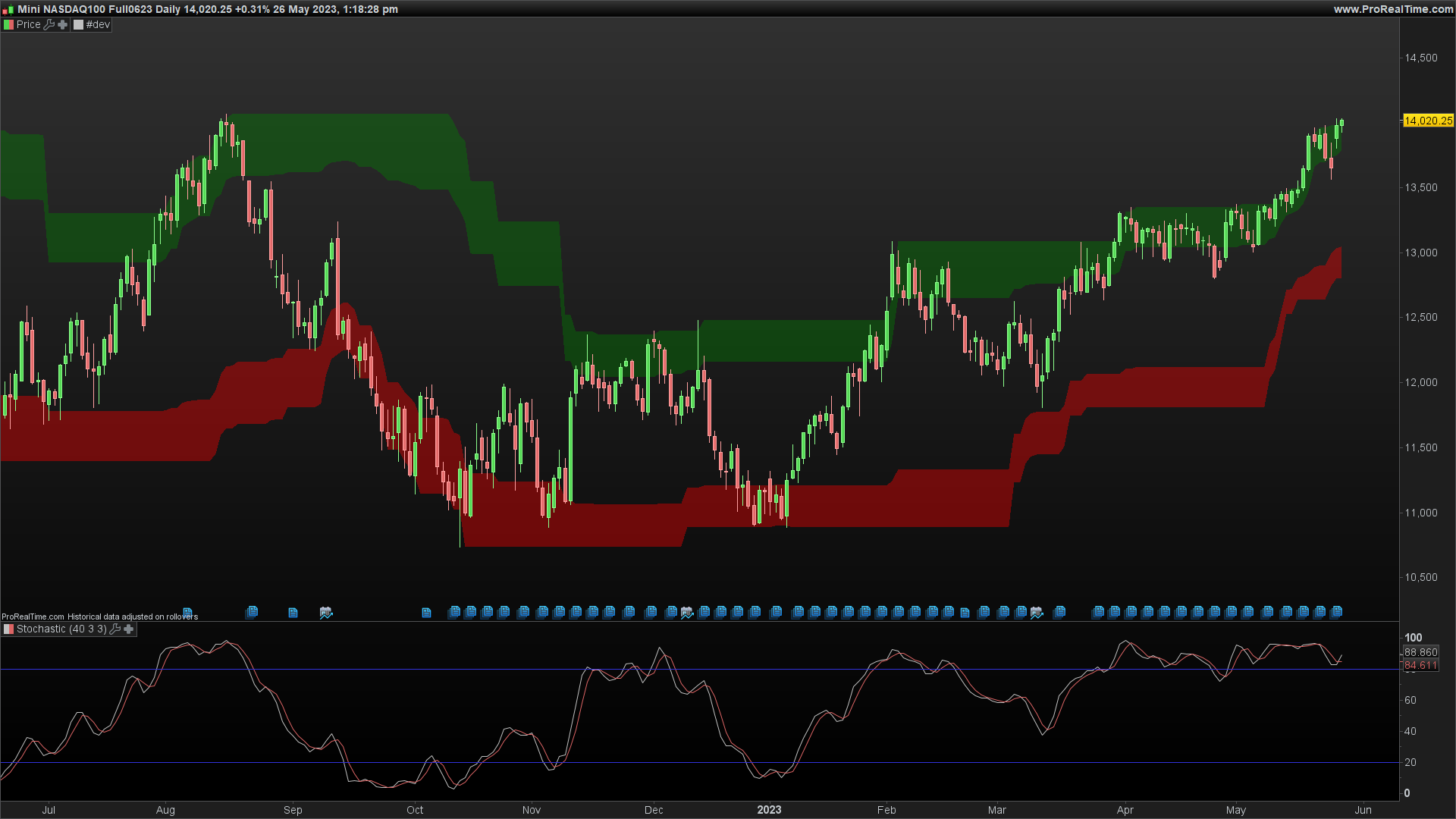The width and height of the screenshot is (1456, 819).
Task: Click the candlestick chart icon in title bar
Action: [x=8, y=9]
